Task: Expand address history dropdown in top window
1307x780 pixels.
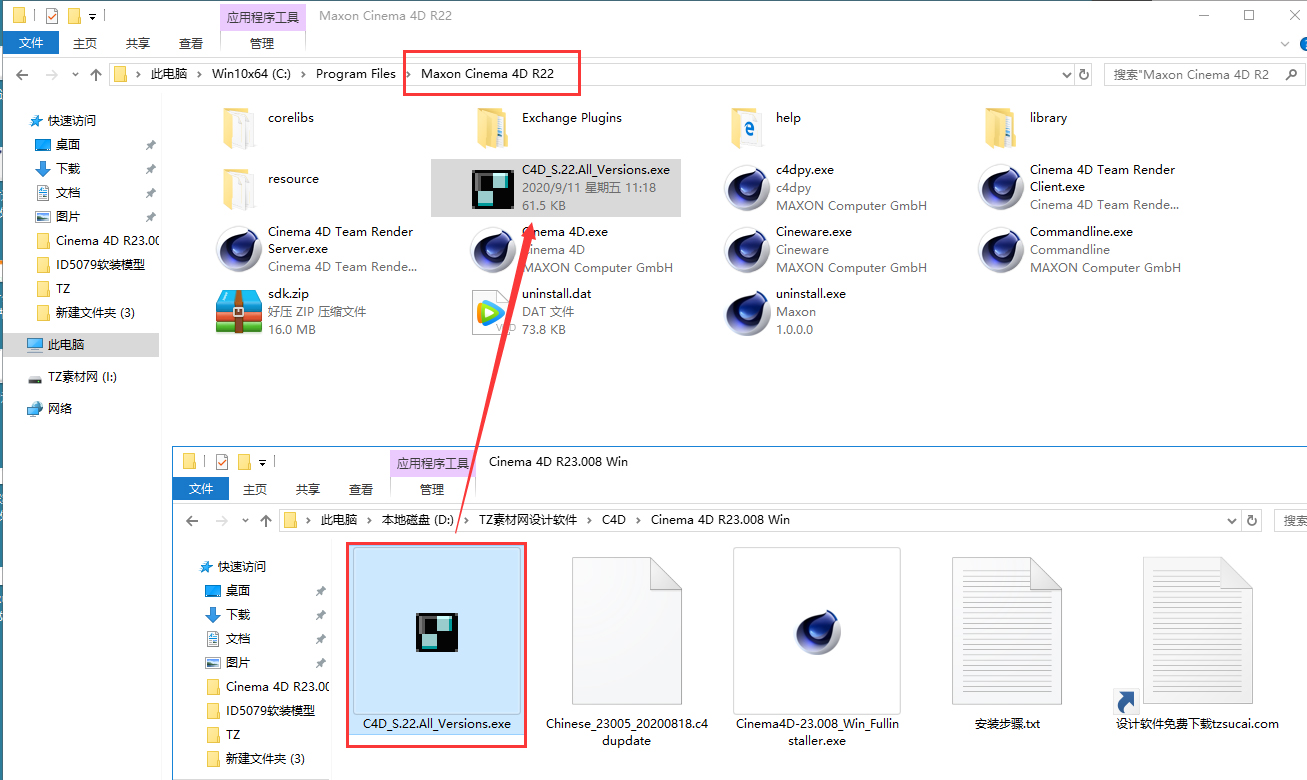Action: [x=1065, y=74]
